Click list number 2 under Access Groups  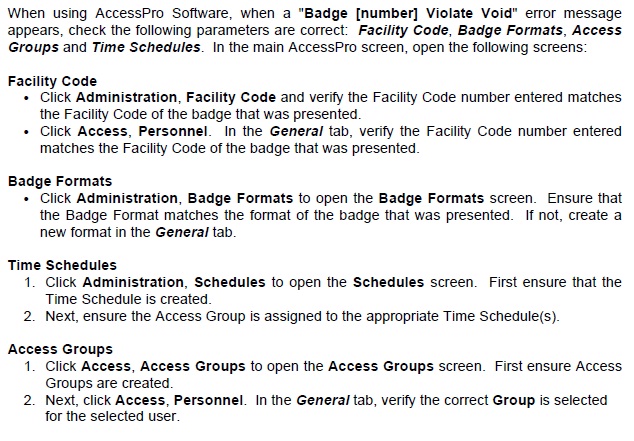point(30,400)
